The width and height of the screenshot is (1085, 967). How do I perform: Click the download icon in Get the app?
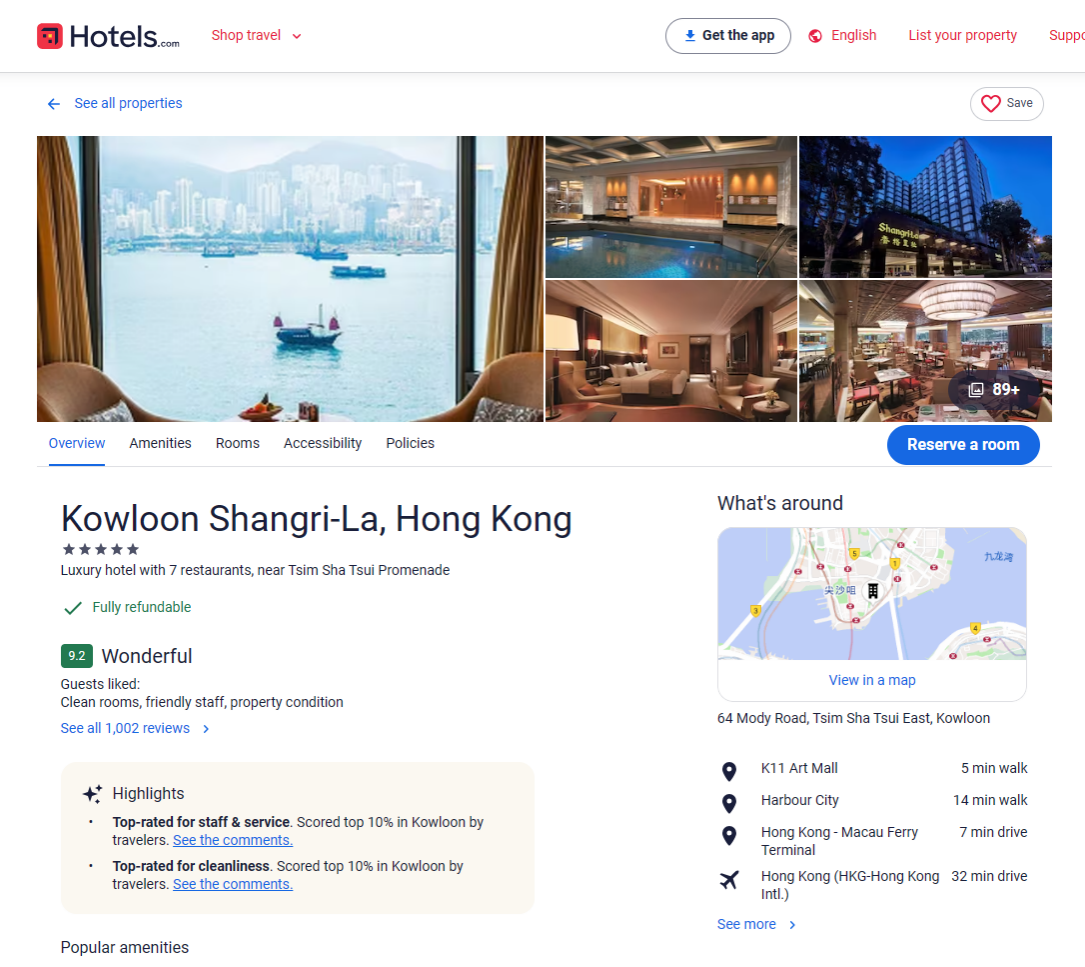click(x=690, y=36)
